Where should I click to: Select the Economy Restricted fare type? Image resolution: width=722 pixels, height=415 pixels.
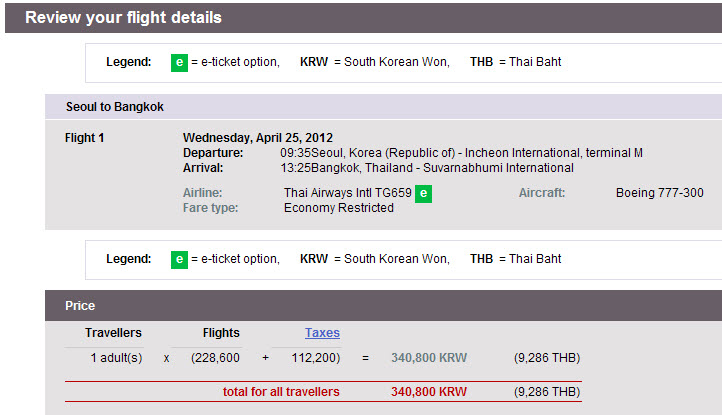coord(338,208)
